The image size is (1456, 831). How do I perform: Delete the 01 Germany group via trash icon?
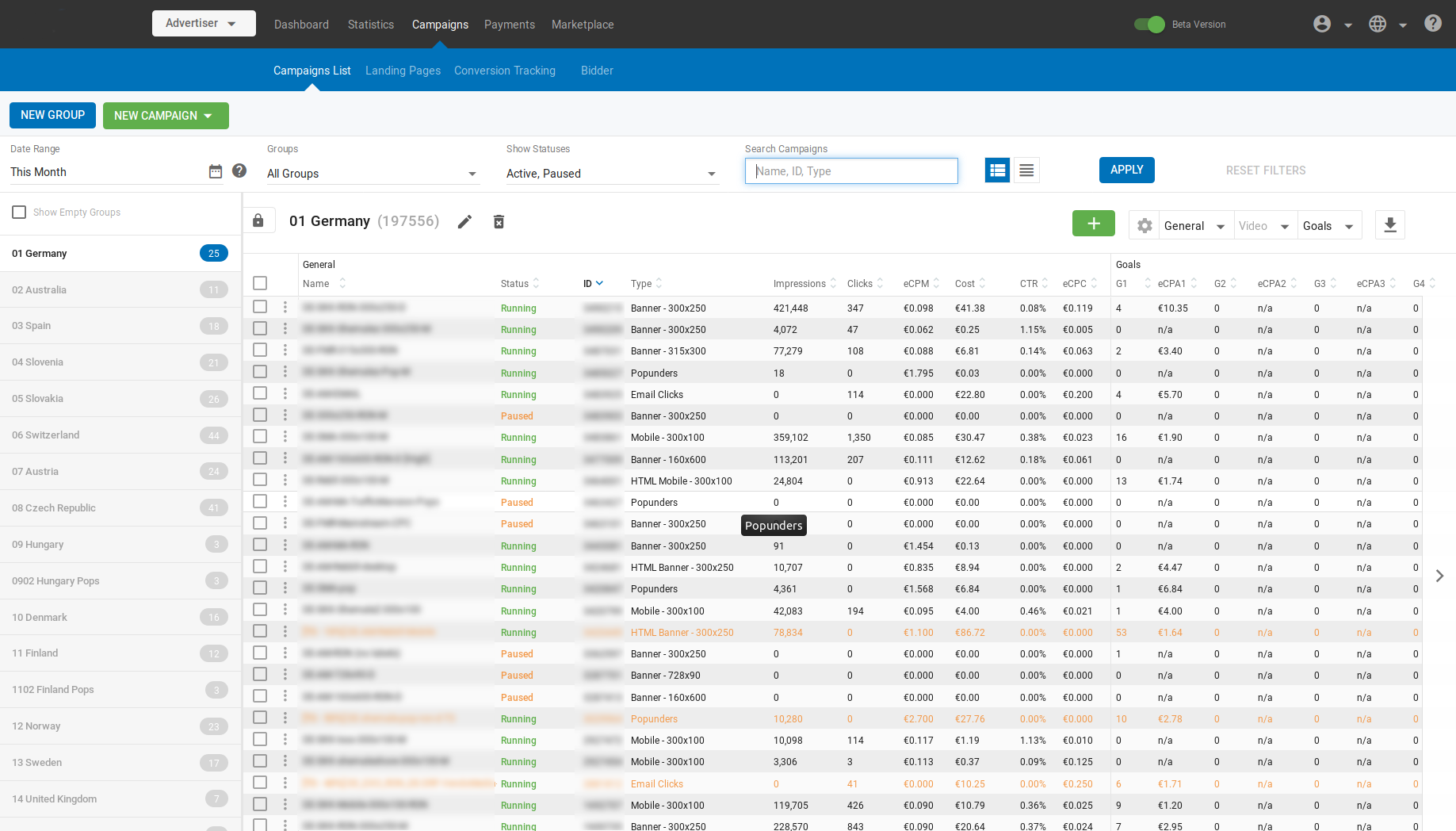click(x=499, y=222)
